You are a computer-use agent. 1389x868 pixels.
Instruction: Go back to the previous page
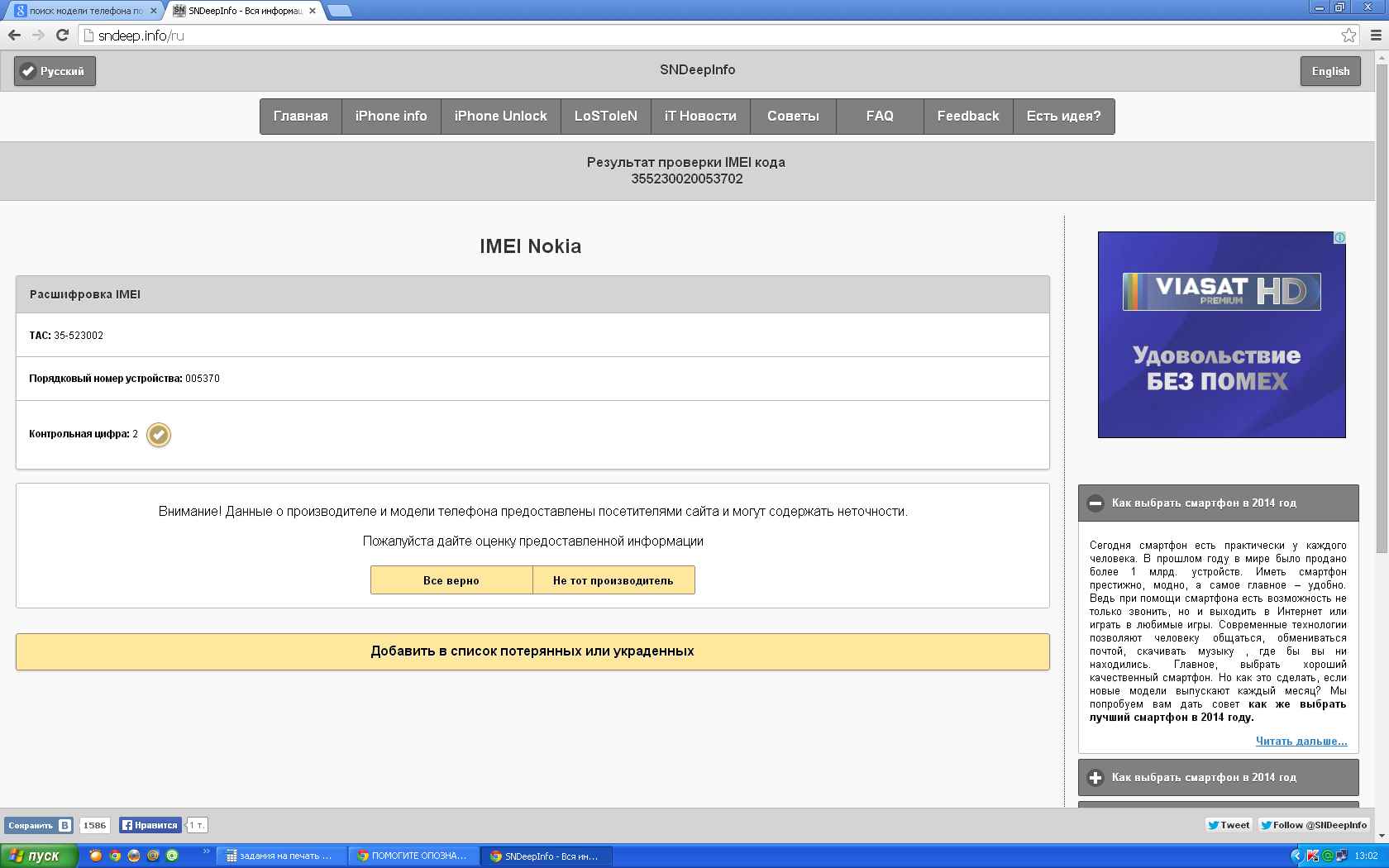tap(14, 35)
